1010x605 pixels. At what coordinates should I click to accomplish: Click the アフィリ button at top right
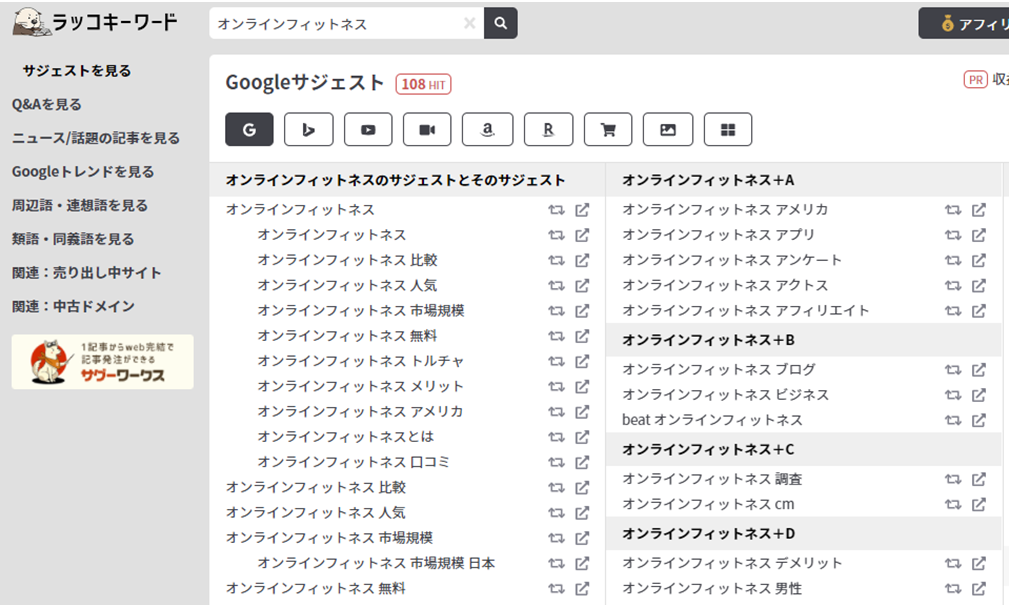coord(964,24)
